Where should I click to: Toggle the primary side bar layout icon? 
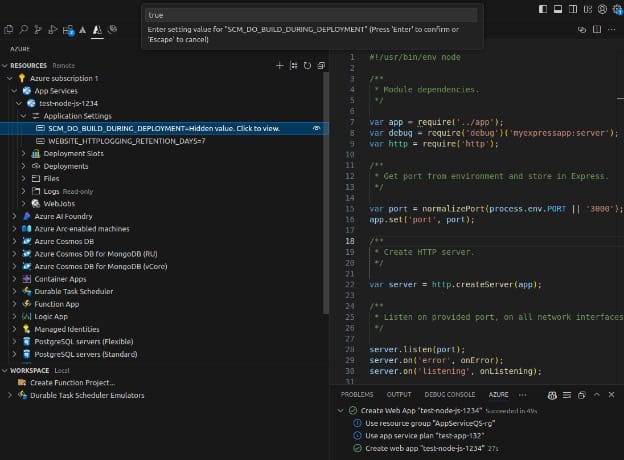pos(543,9)
